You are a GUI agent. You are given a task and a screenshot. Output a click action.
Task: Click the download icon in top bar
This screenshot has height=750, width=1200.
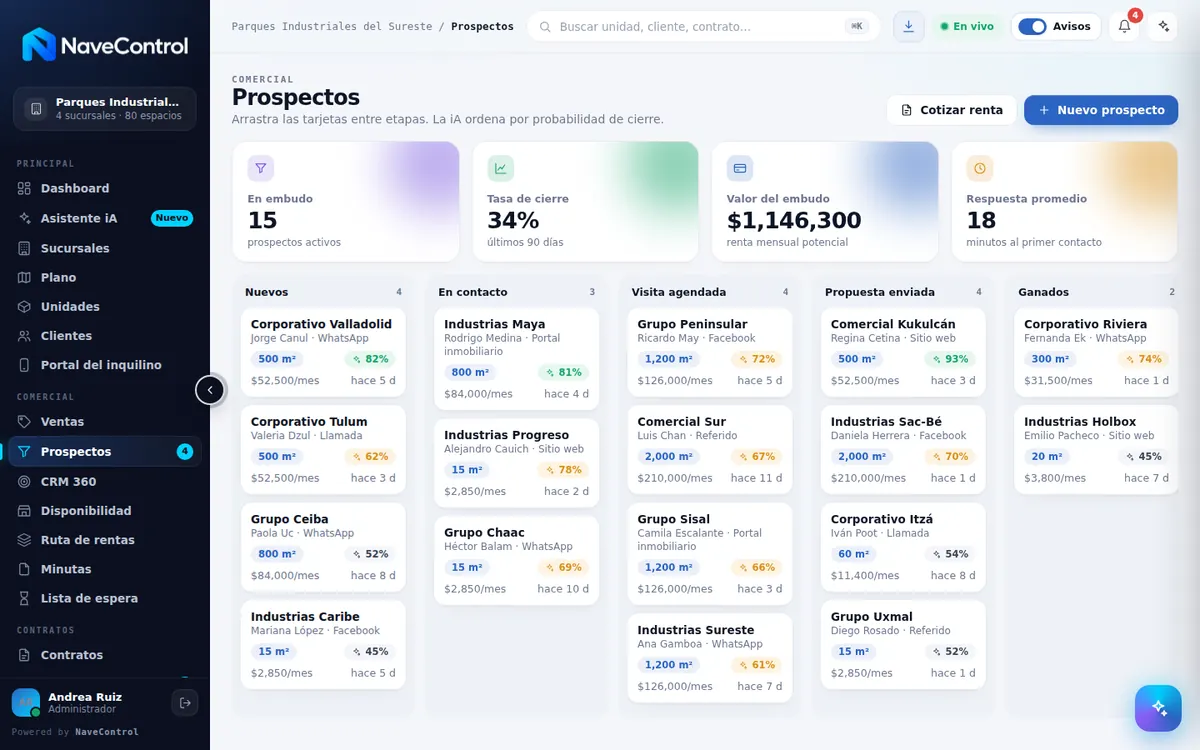(908, 26)
